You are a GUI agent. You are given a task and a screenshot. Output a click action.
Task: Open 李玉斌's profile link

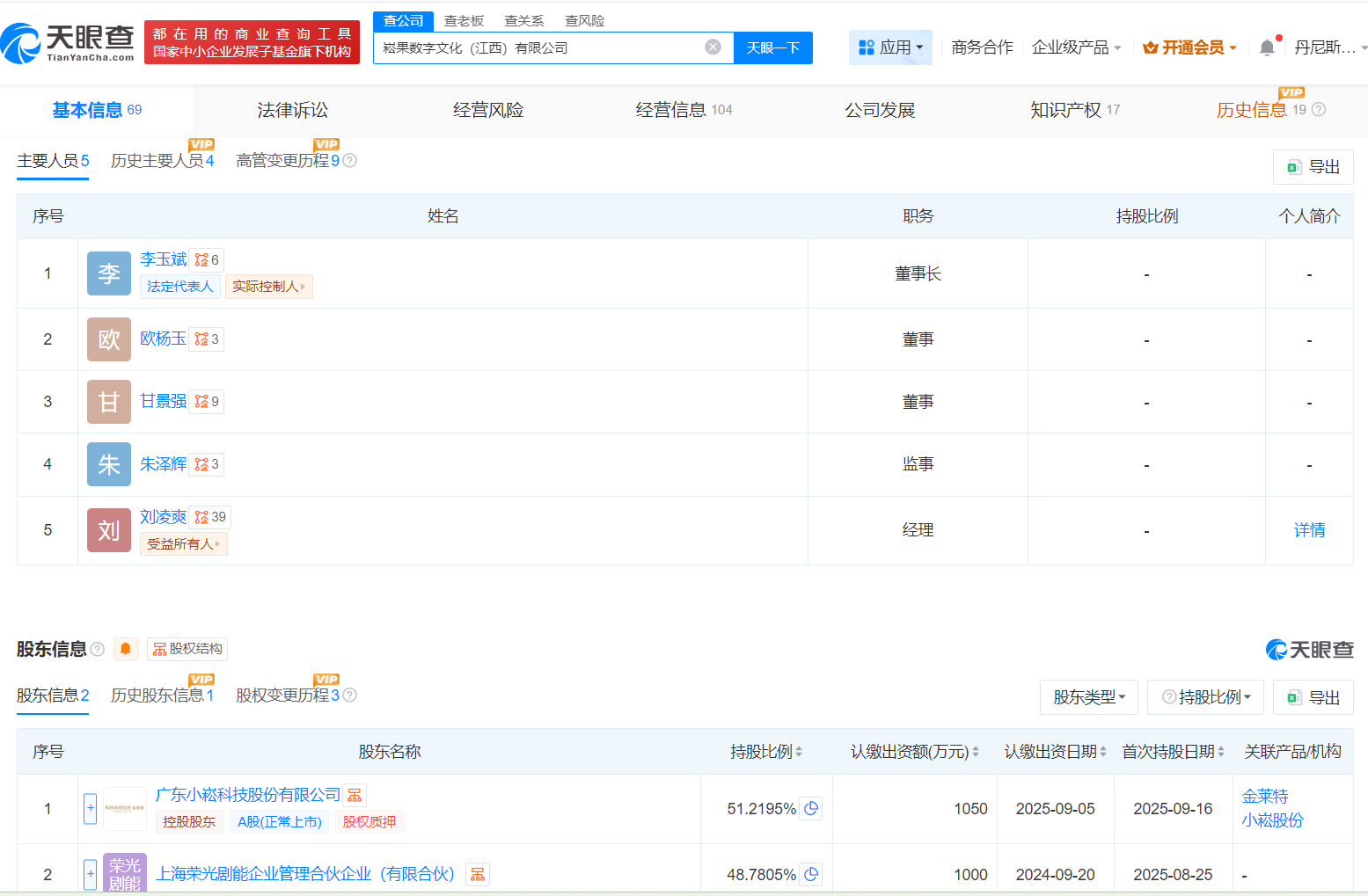point(163,259)
